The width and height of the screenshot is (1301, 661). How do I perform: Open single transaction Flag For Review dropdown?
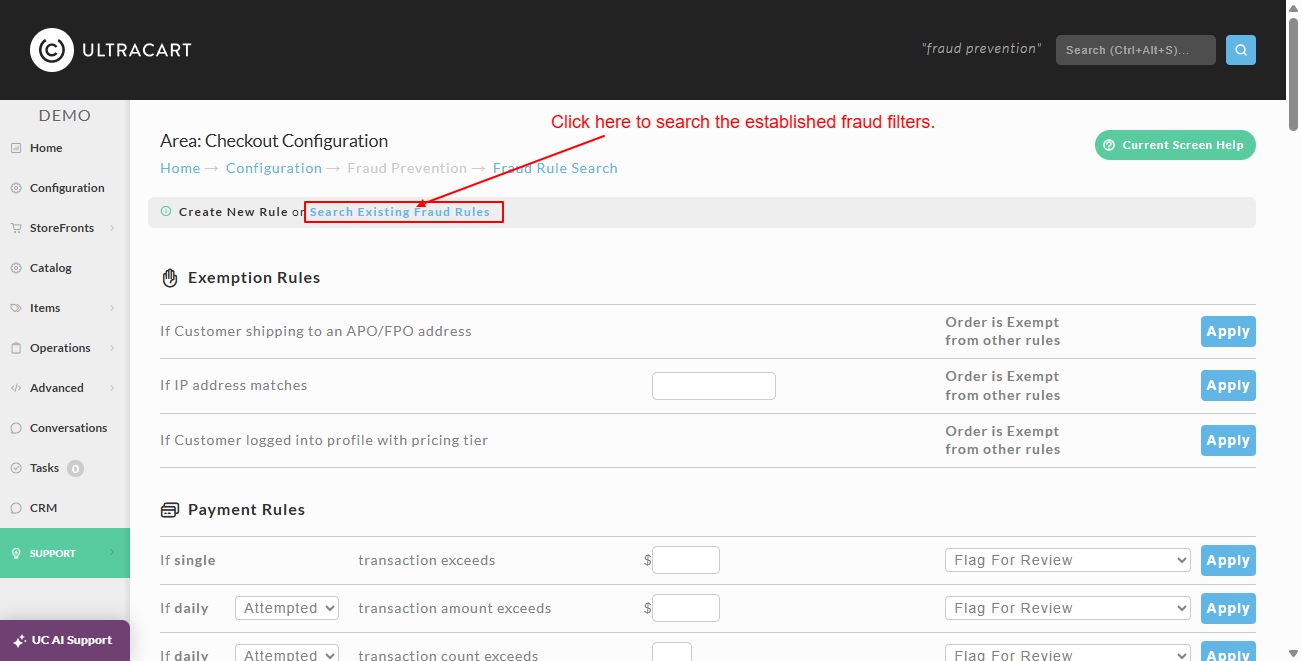(1068, 560)
